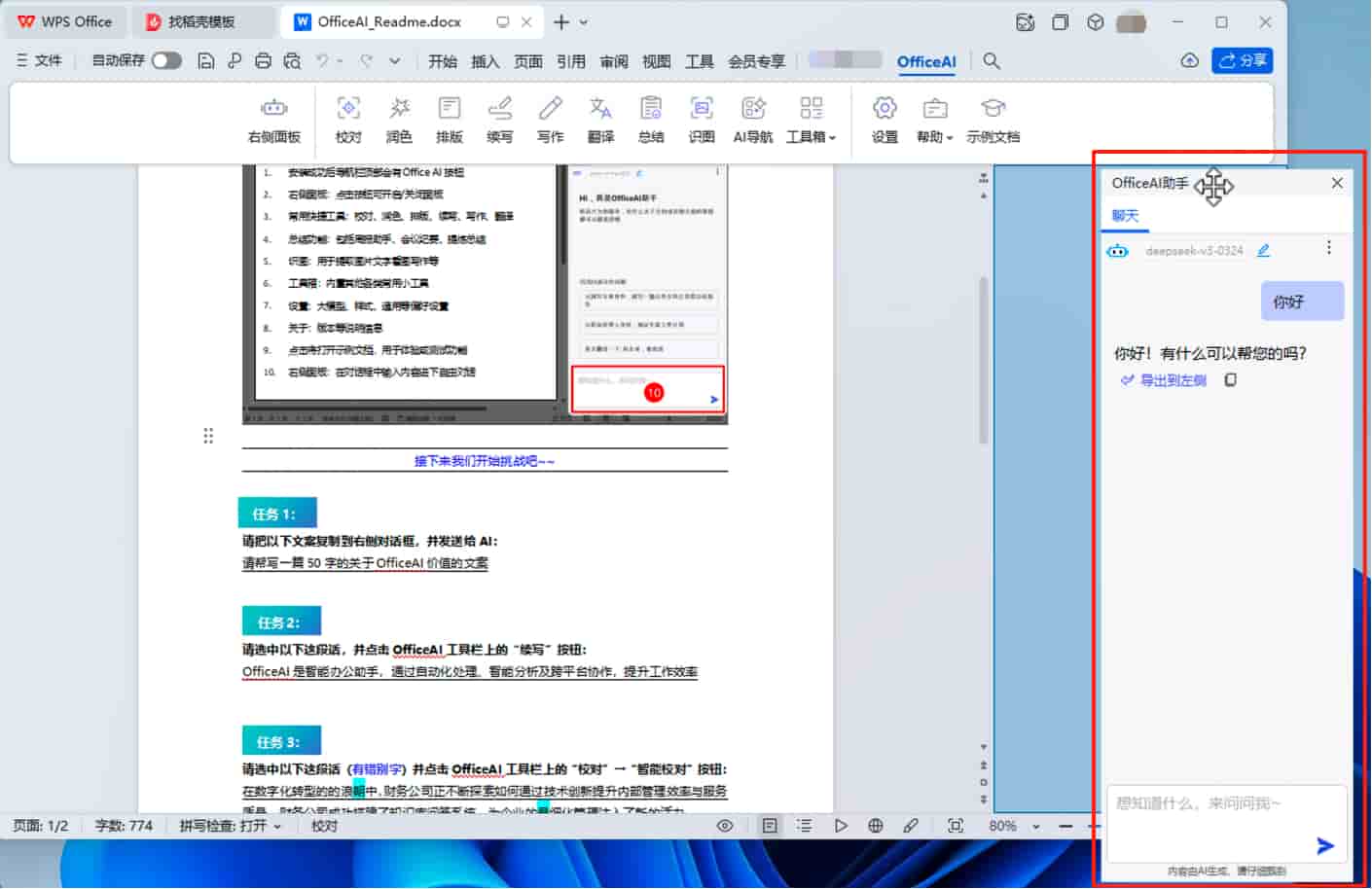1372x889 pixels.
Task: Open the 工具箱 toolbox dropdown
Action: (812, 119)
